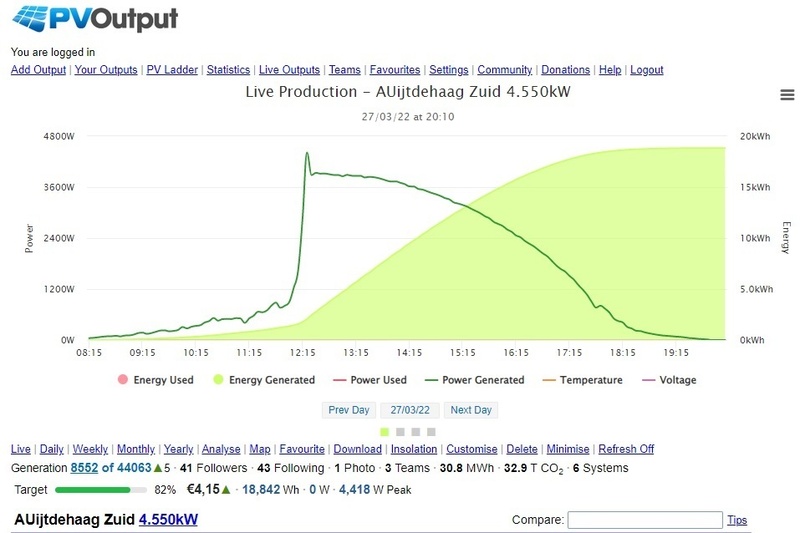This screenshot has width=800, height=533.
Task: Open the chart hamburger menu icon
Action: (x=787, y=95)
